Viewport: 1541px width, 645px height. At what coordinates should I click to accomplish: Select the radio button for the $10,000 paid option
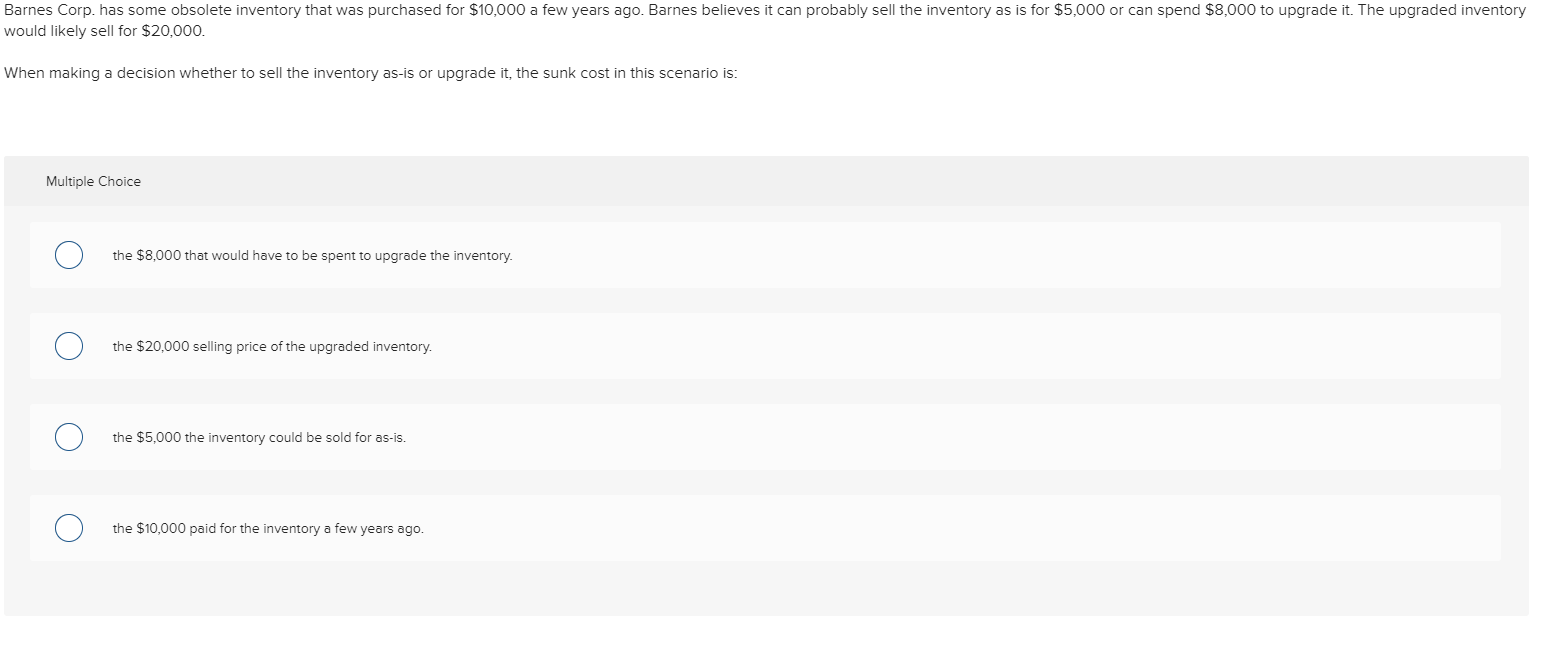coord(67,527)
